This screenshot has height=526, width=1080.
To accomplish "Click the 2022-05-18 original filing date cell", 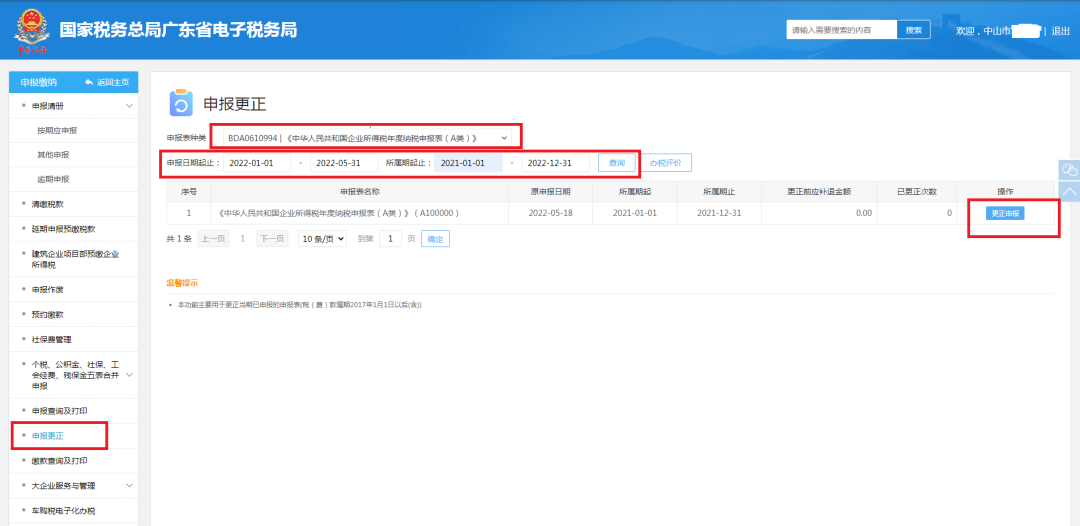I will (550, 213).
